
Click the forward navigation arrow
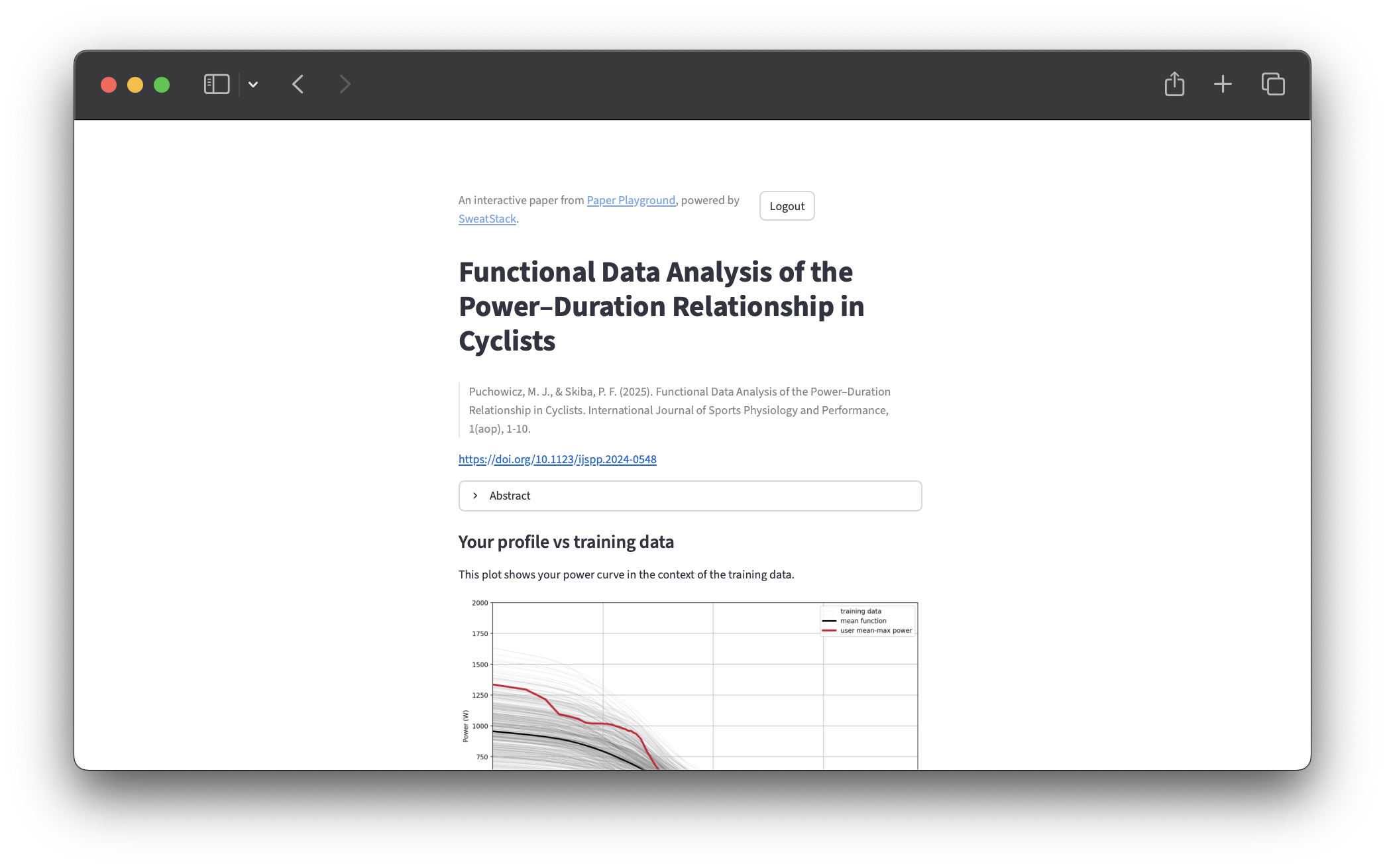(345, 84)
